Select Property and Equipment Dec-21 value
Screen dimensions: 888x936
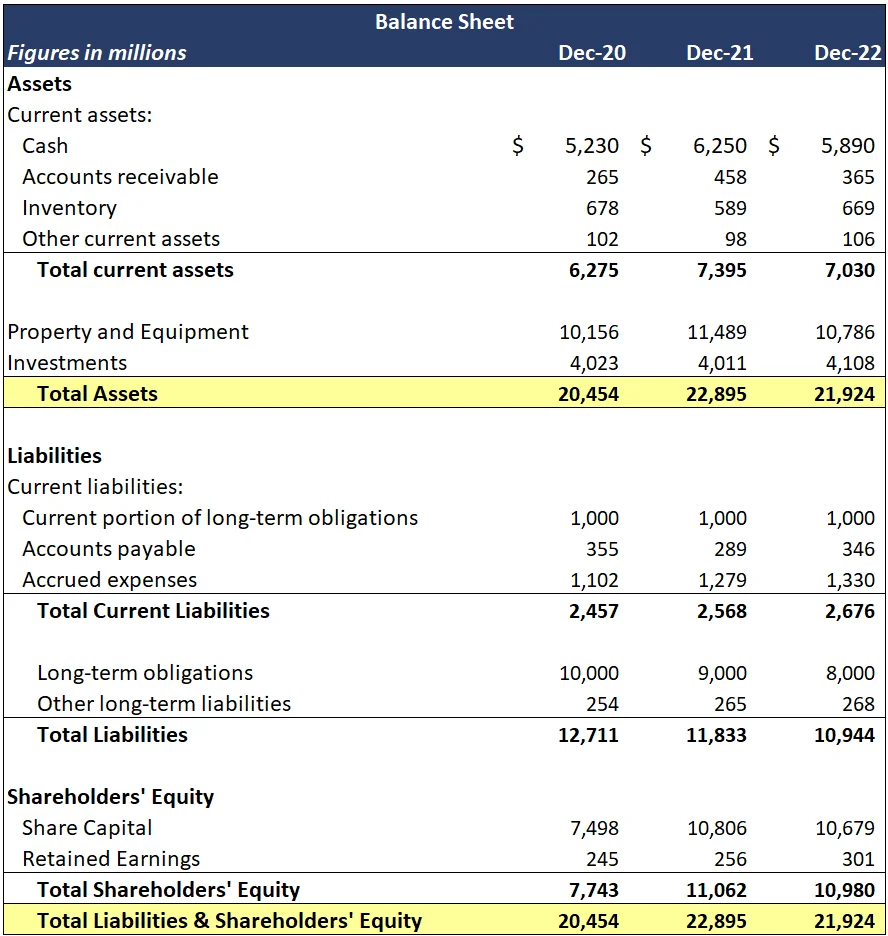[x=718, y=332]
